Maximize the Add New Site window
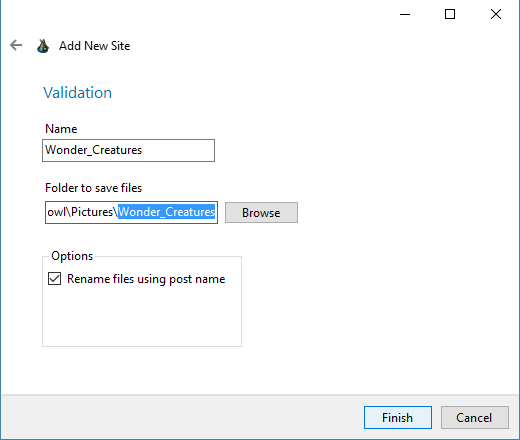 point(450,14)
